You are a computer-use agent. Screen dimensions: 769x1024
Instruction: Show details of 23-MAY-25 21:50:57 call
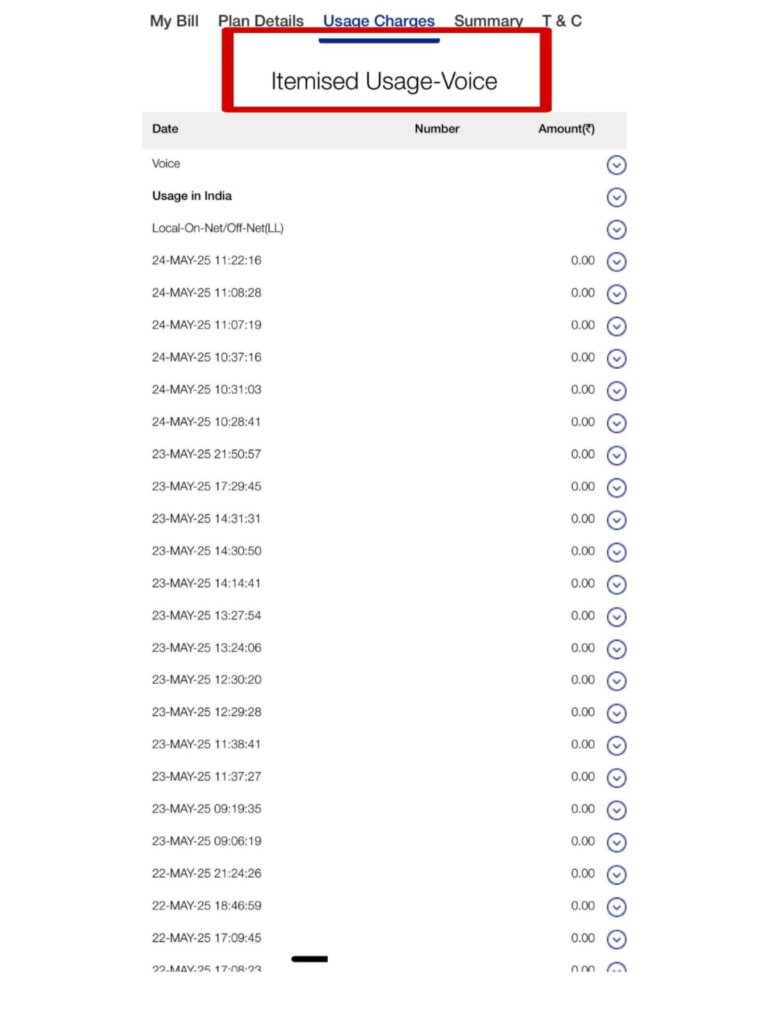(x=616, y=455)
